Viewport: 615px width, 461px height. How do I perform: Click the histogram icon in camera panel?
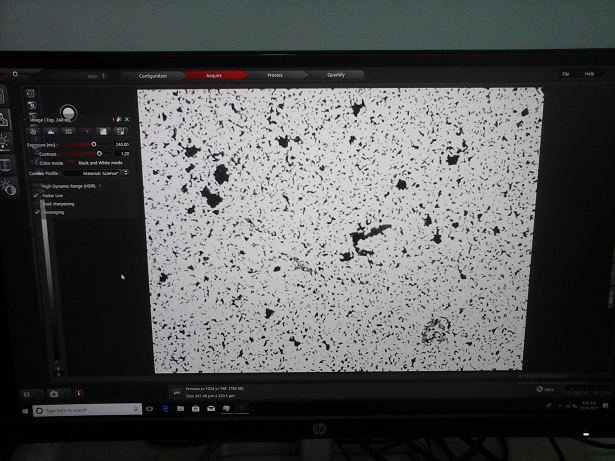[x=50, y=131]
